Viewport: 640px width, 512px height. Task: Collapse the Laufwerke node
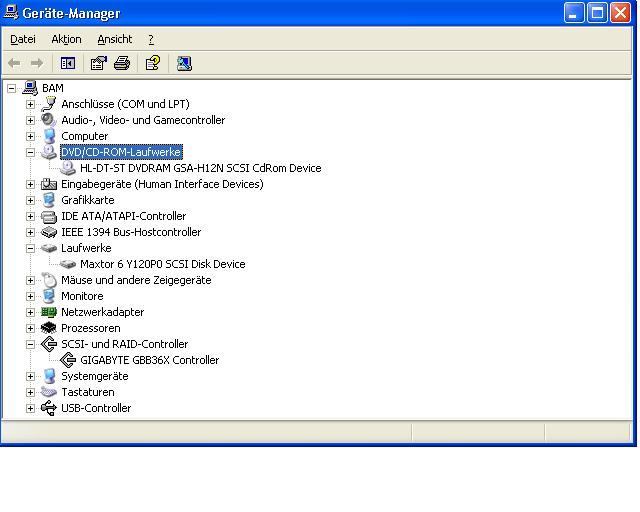30,248
